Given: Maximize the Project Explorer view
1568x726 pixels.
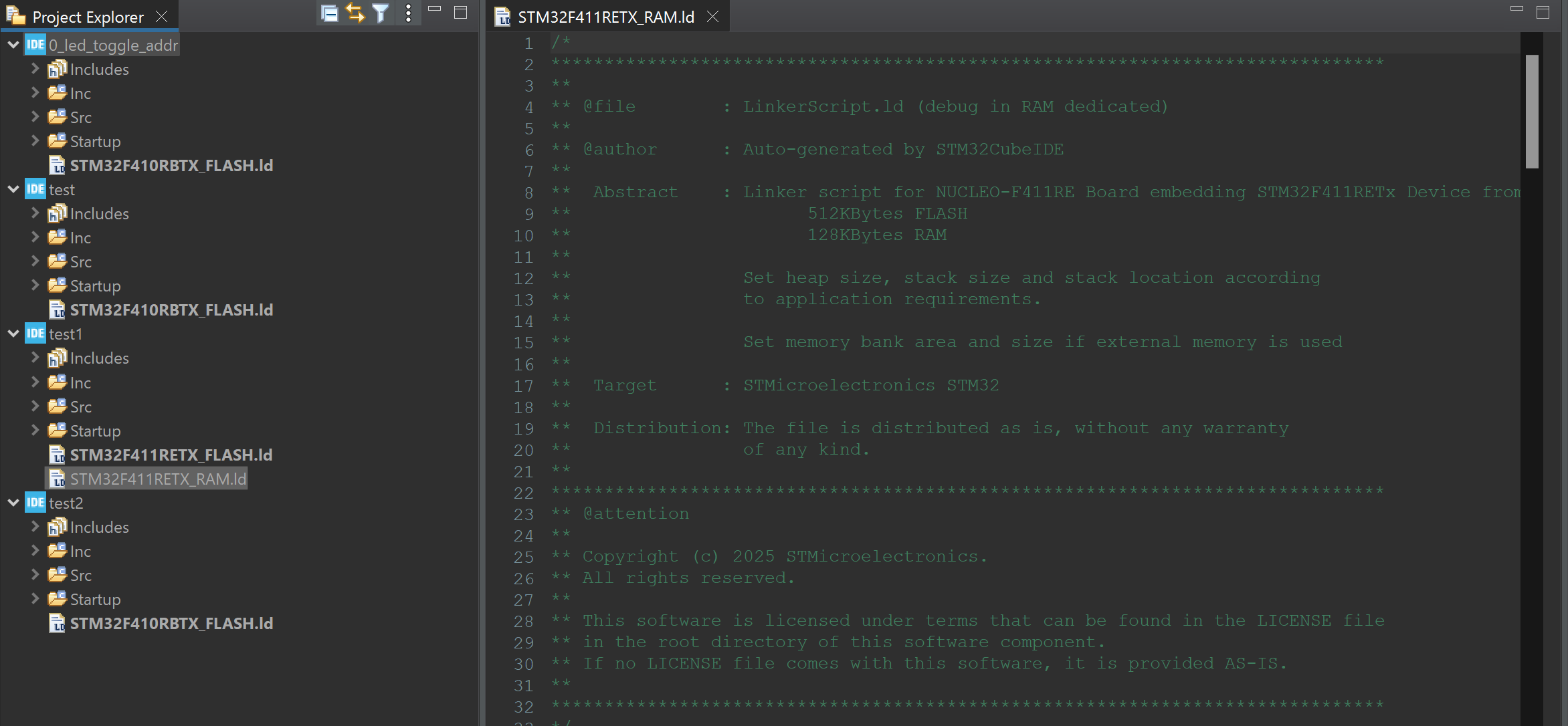Looking at the screenshot, I should point(460,12).
